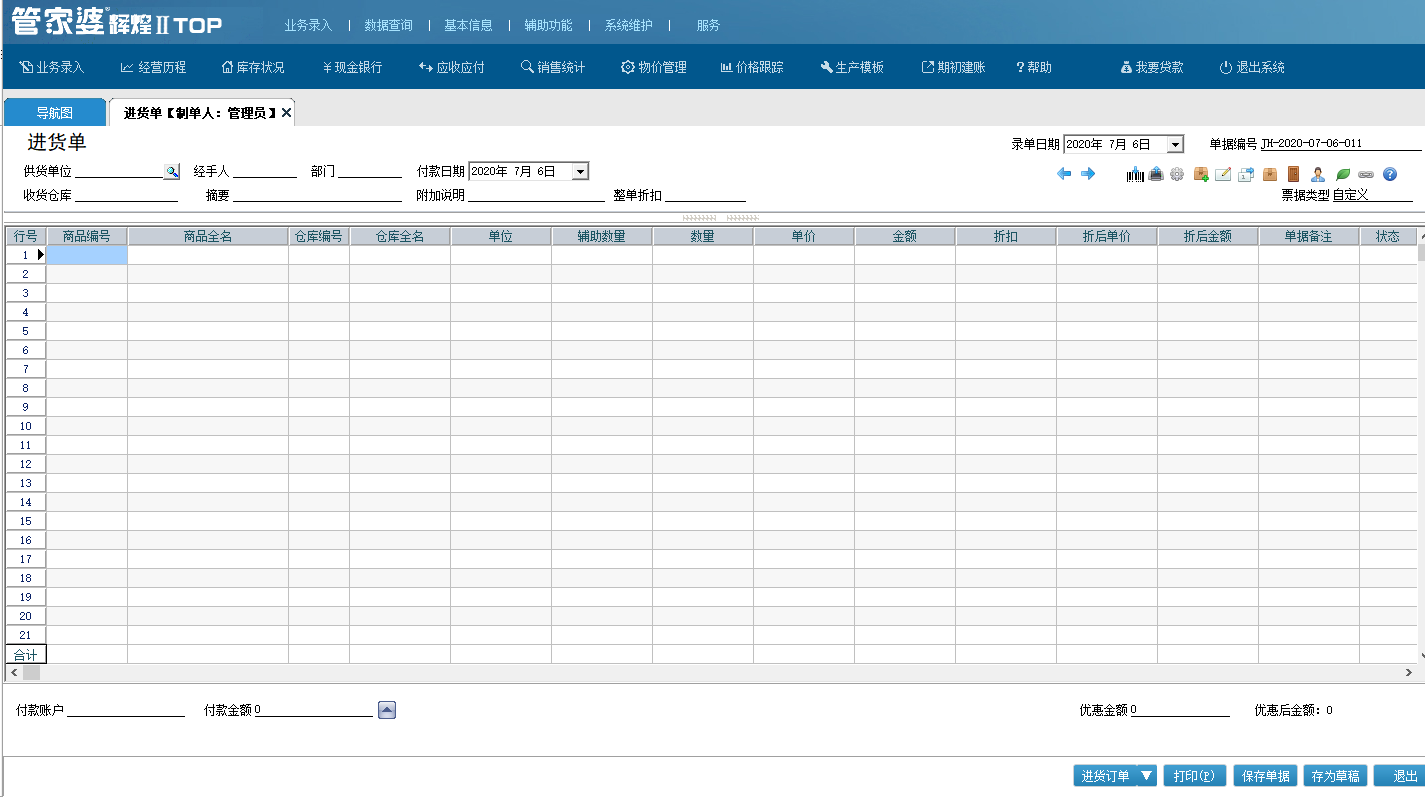The image size is (1425, 797).
Task: Open the 数据查询 menu
Action: (388, 25)
